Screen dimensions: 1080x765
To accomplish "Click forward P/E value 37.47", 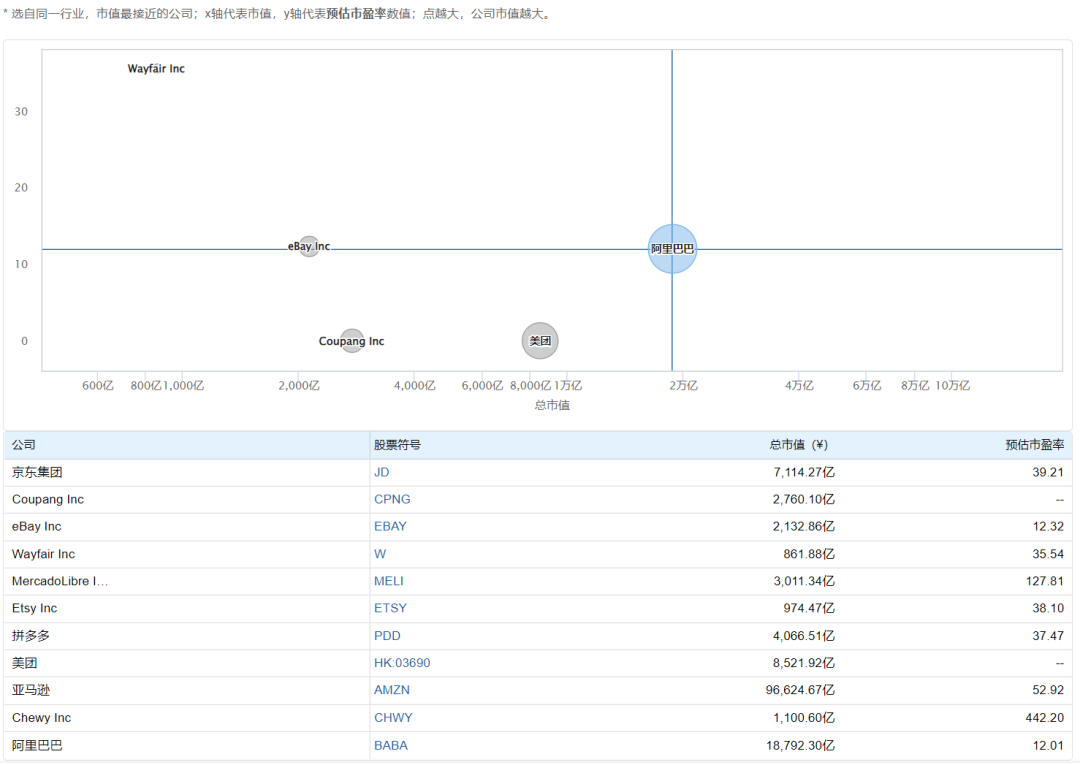I will (x=1048, y=636).
